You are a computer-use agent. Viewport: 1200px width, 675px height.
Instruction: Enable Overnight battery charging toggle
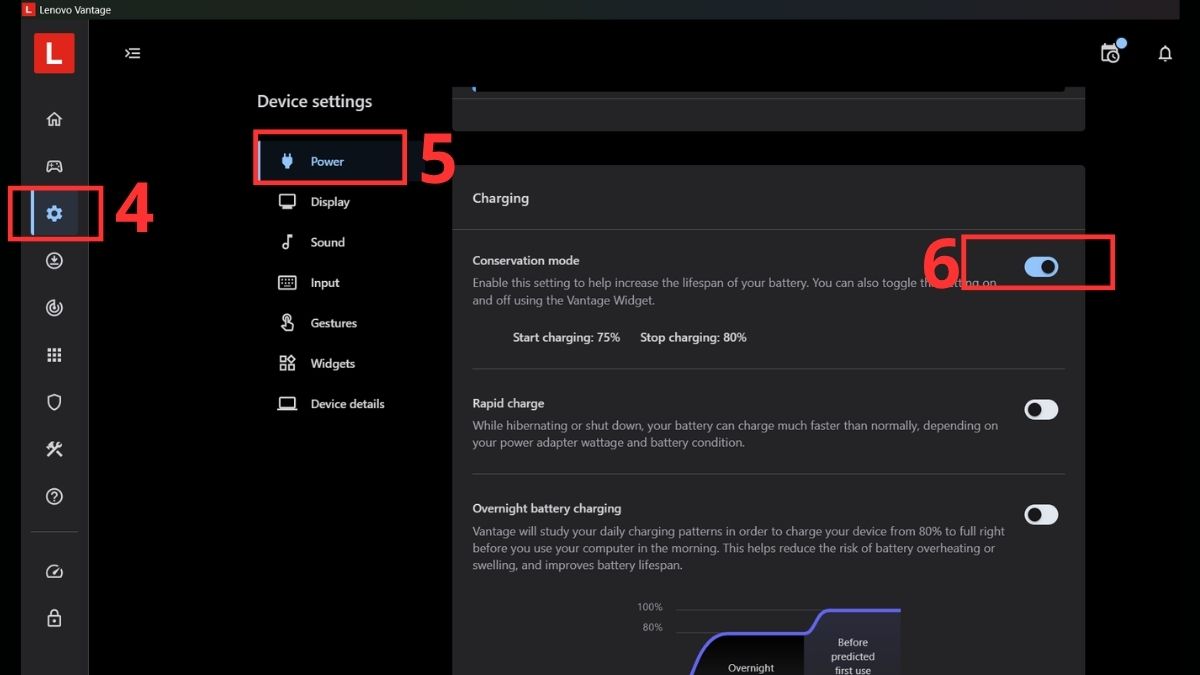1041,514
